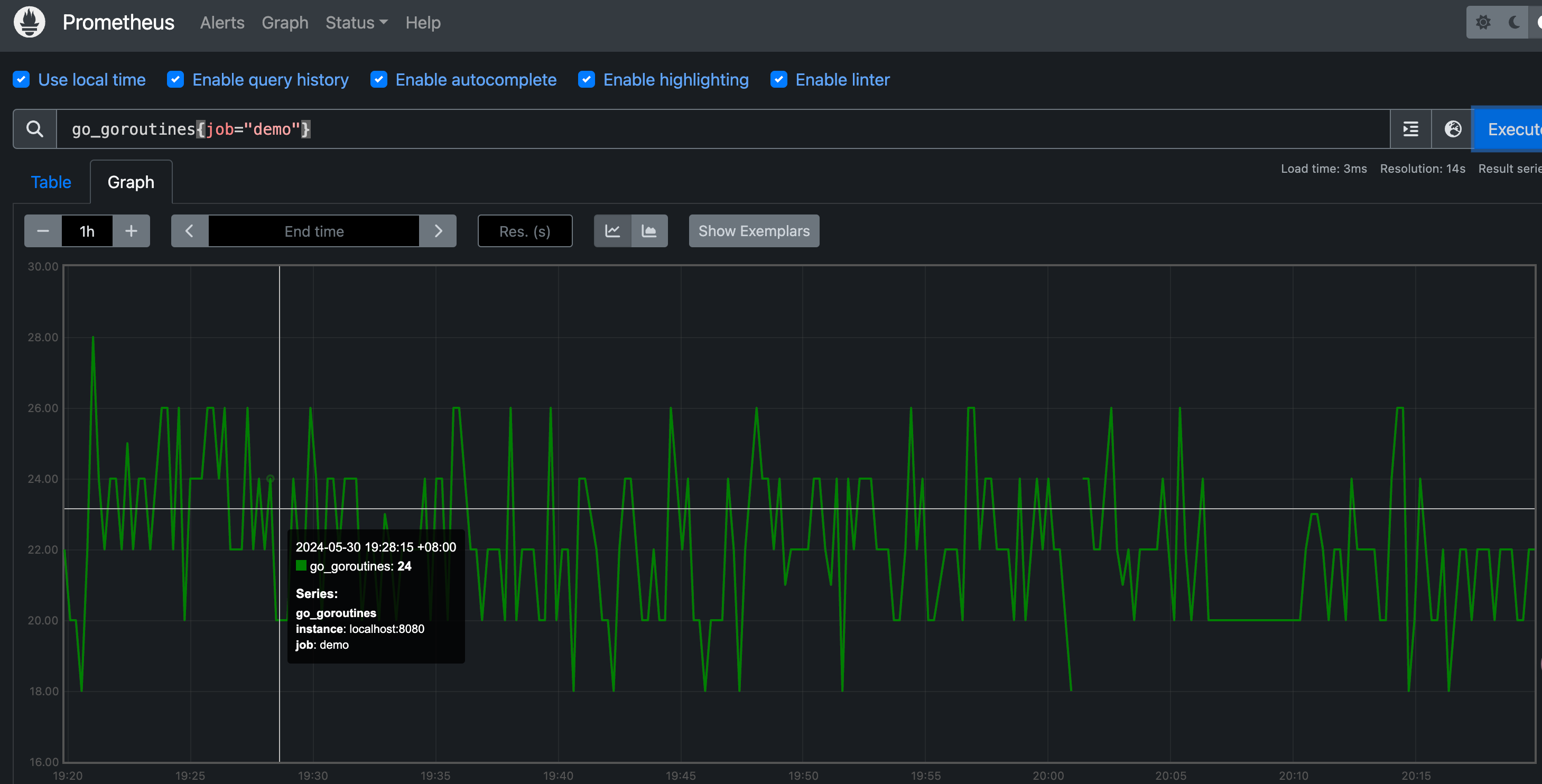Expand the Status dropdown menu

click(x=357, y=23)
